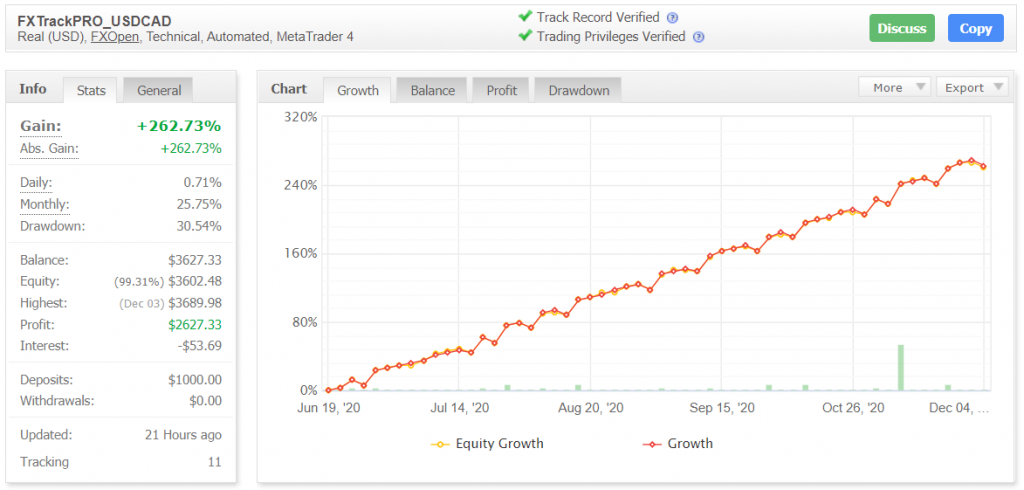Click help icon next to Track Record Verified

tap(672, 18)
